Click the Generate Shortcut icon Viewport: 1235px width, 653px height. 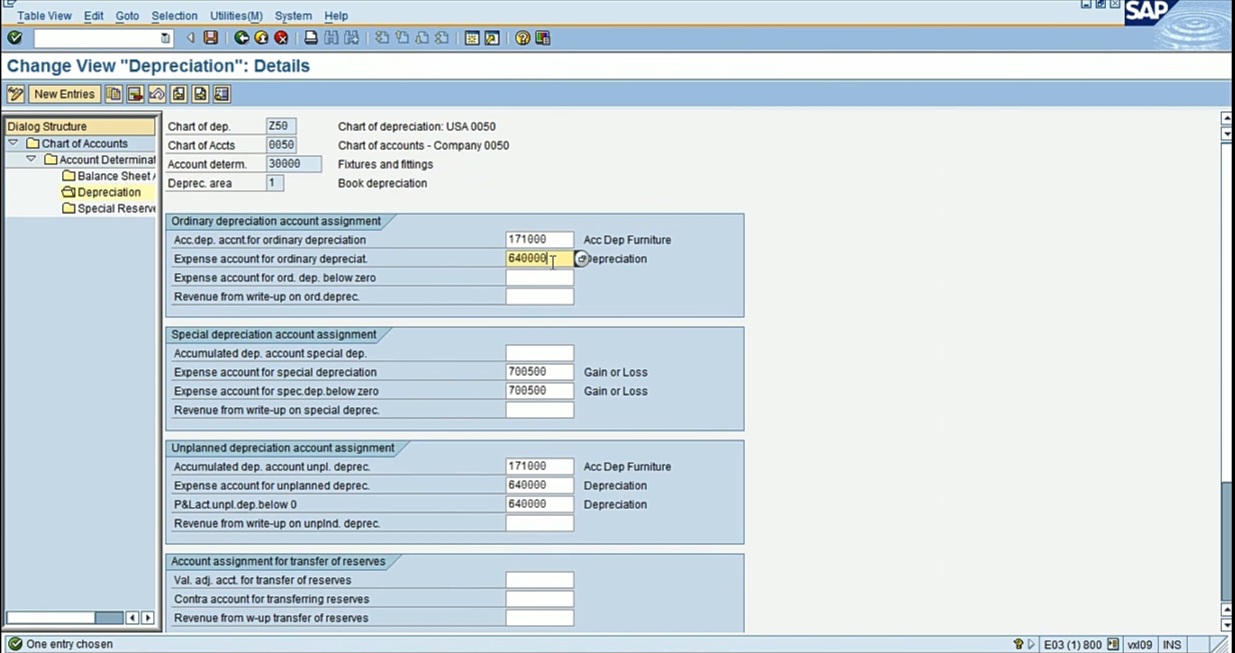[492, 38]
